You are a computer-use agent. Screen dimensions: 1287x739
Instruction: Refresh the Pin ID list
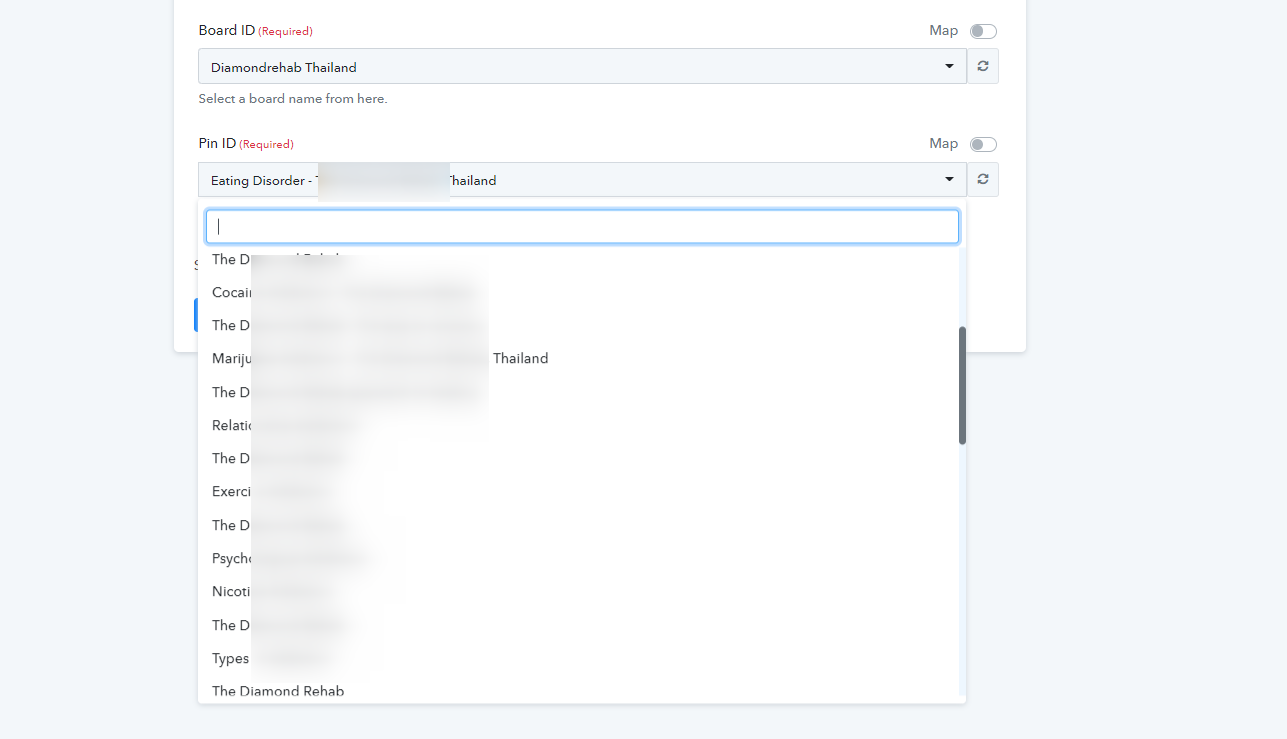pos(983,179)
